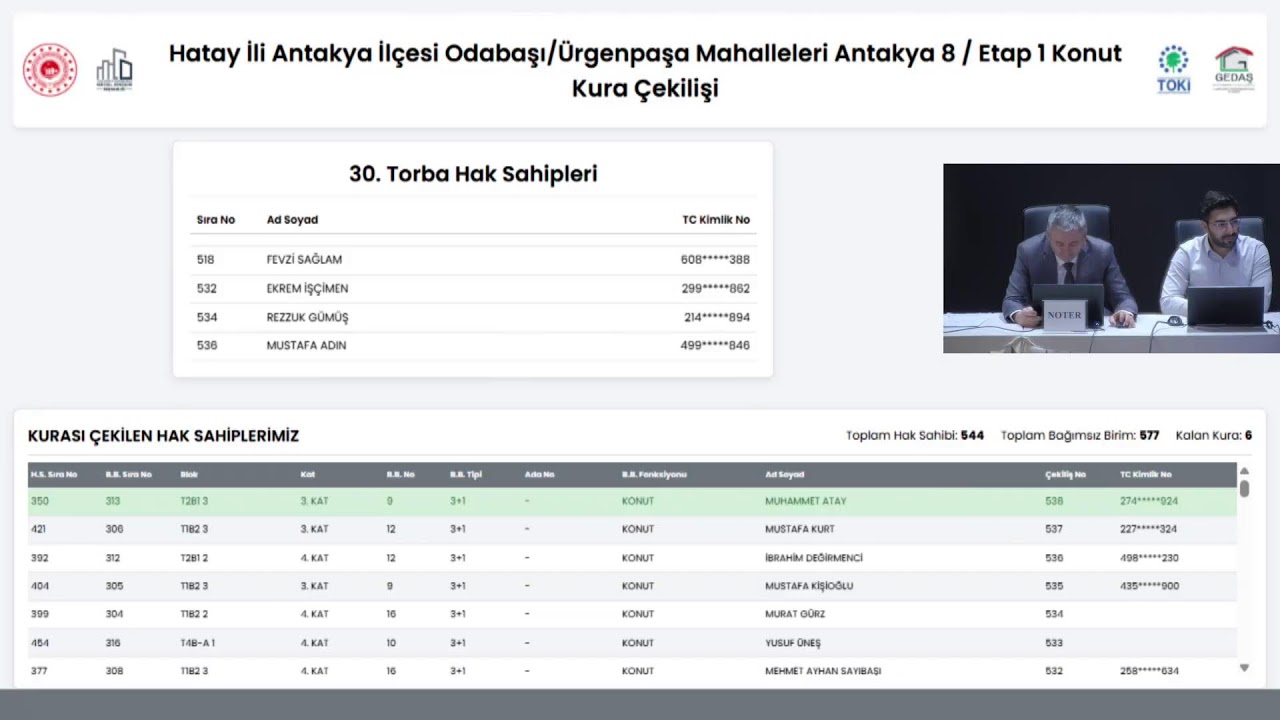The height and width of the screenshot is (720, 1280).
Task: Click the 'H.S. Sıra No' column header
Action: (54, 475)
